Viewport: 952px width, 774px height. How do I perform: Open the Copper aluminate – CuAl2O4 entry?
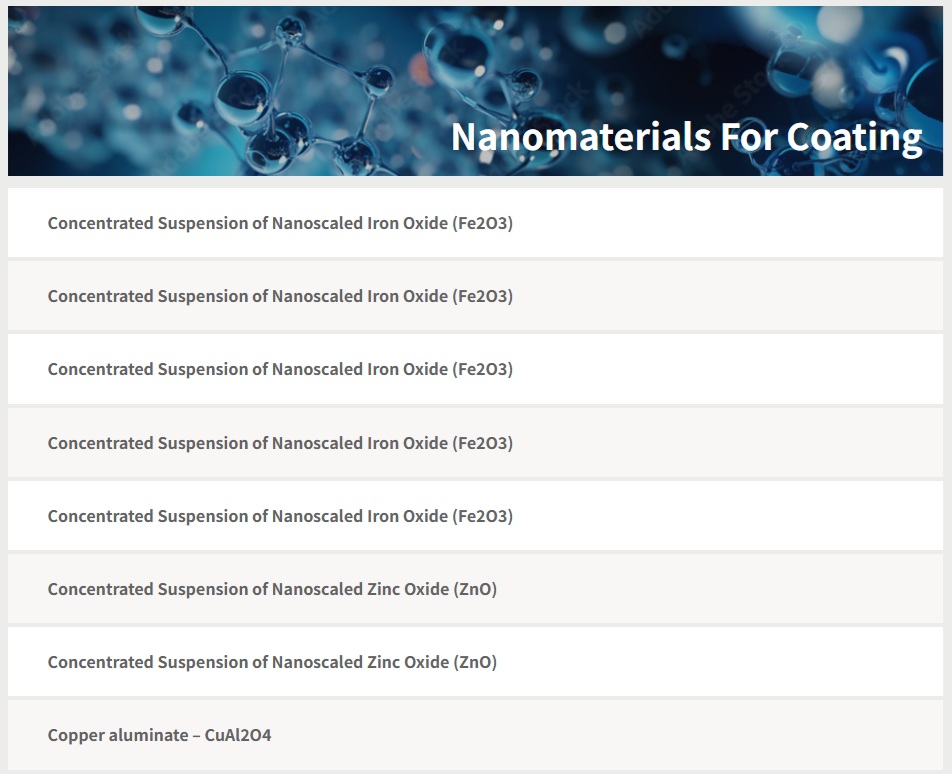point(159,735)
